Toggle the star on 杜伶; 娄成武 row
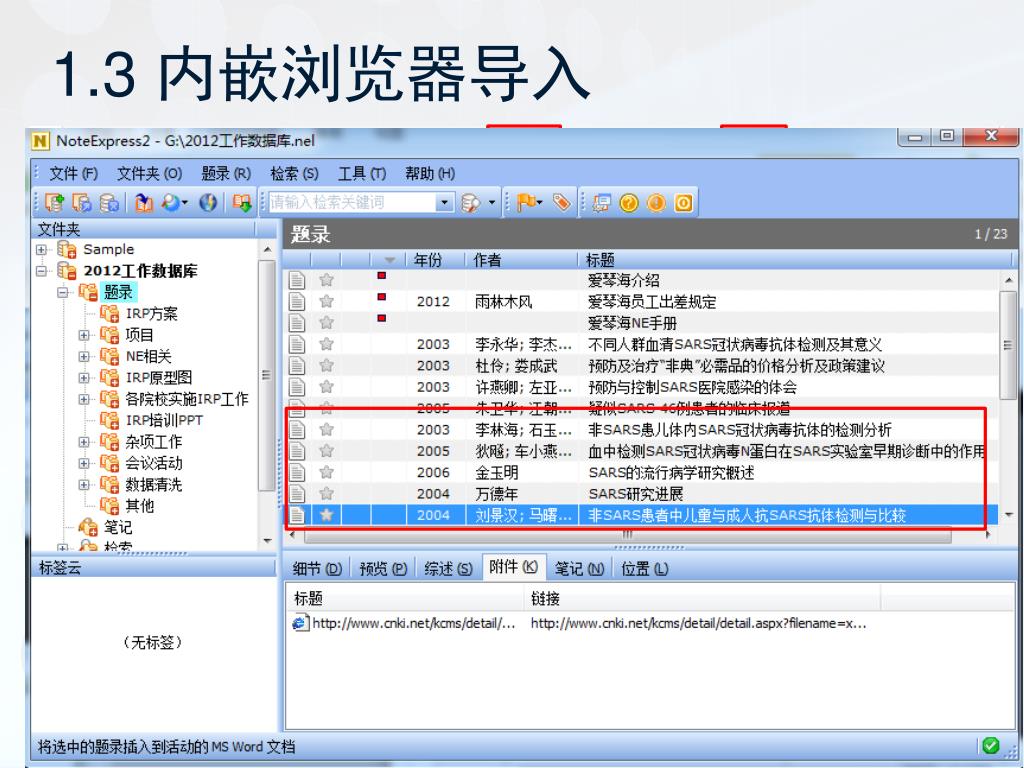Image resolution: width=1024 pixels, height=768 pixels. pyautogui.click(x=327, y=365)
